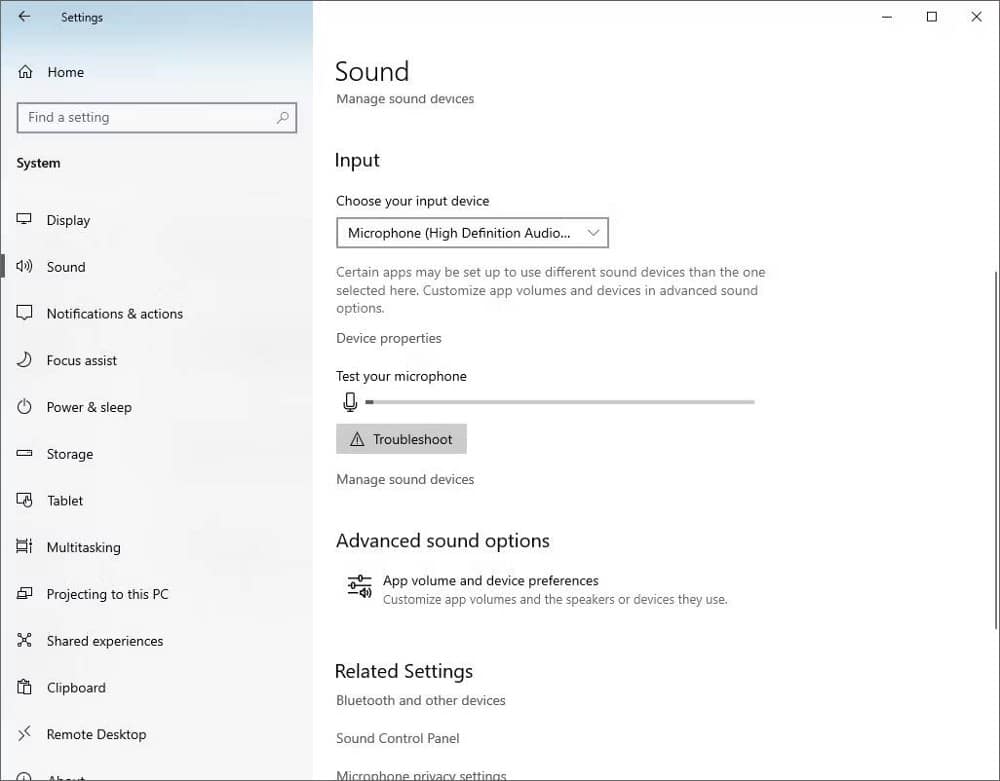
Task: Select Clipboard in the sidebar
Action: click(x=75, y=687)
